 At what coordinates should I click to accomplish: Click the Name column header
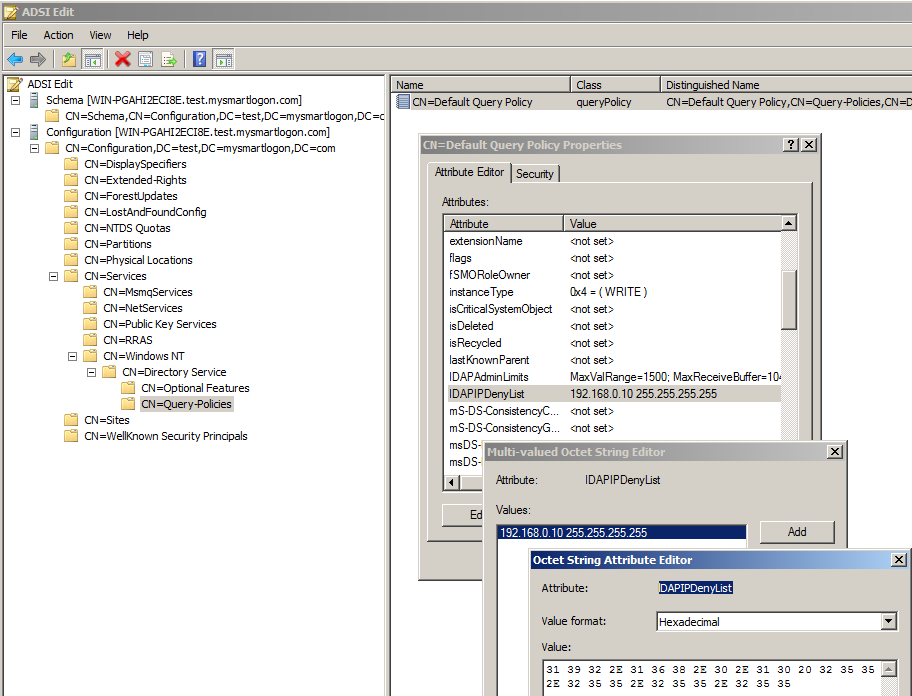[481, 85]
